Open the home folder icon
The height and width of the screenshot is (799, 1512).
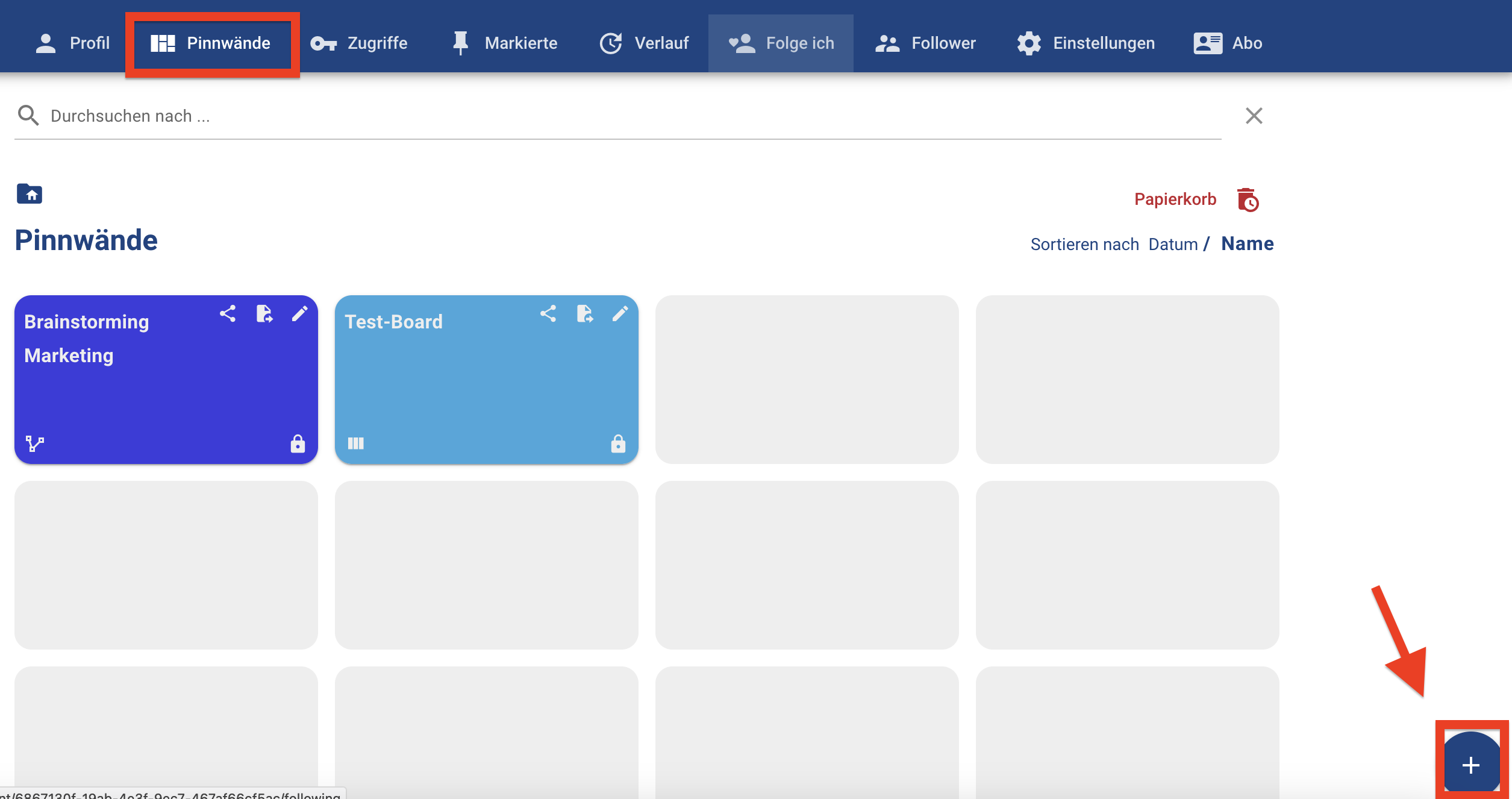point(30,194)
